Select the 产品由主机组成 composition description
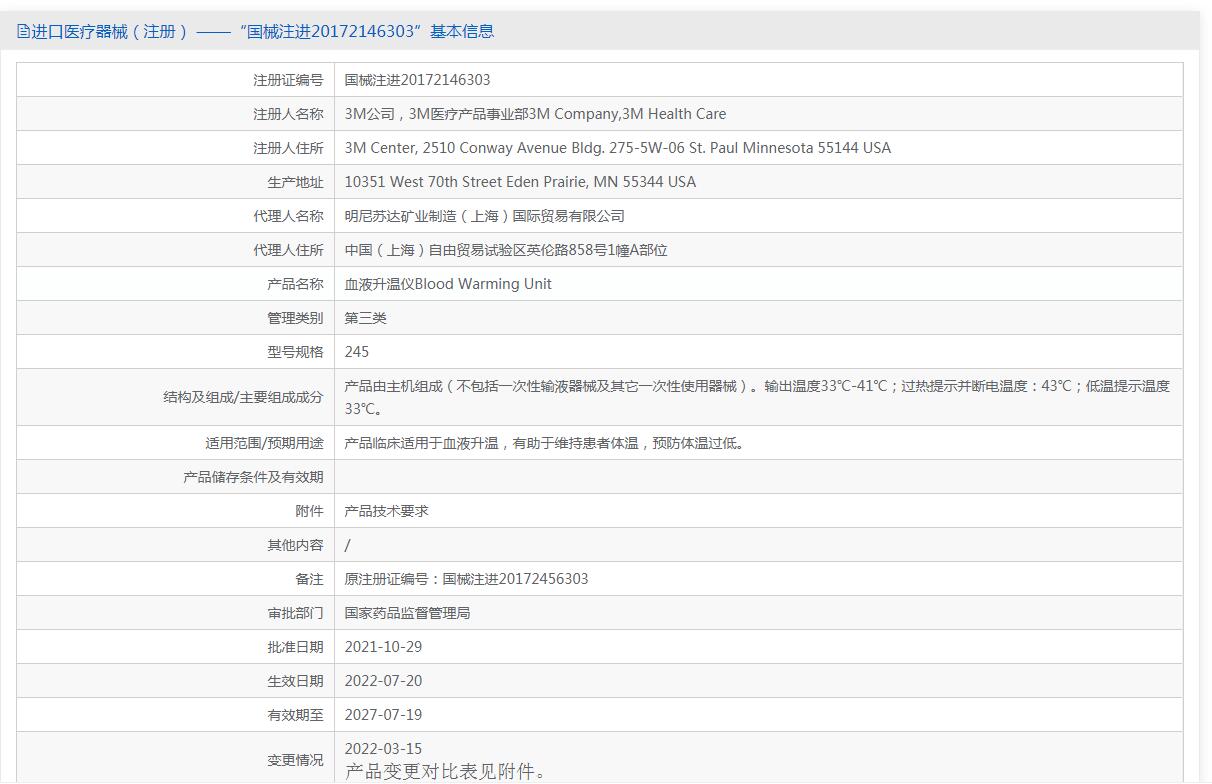Viewport: 1212px width, 784px height. tap(757, 397)
